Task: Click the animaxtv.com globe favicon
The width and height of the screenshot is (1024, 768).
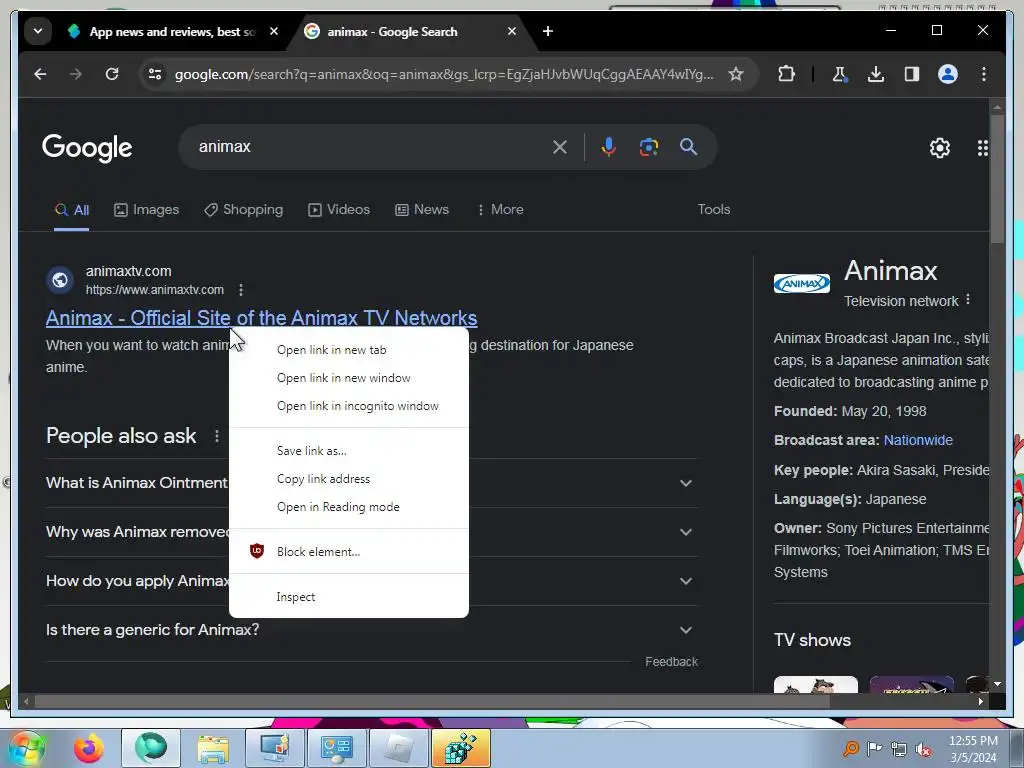Action: 59,280
